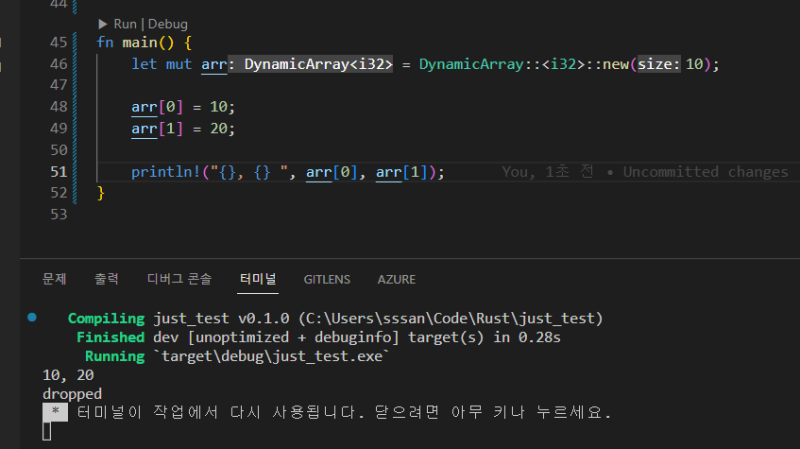Open the 출력 panel tab
This screenshot has height=449, width=800.
click(x=106, y=279)
